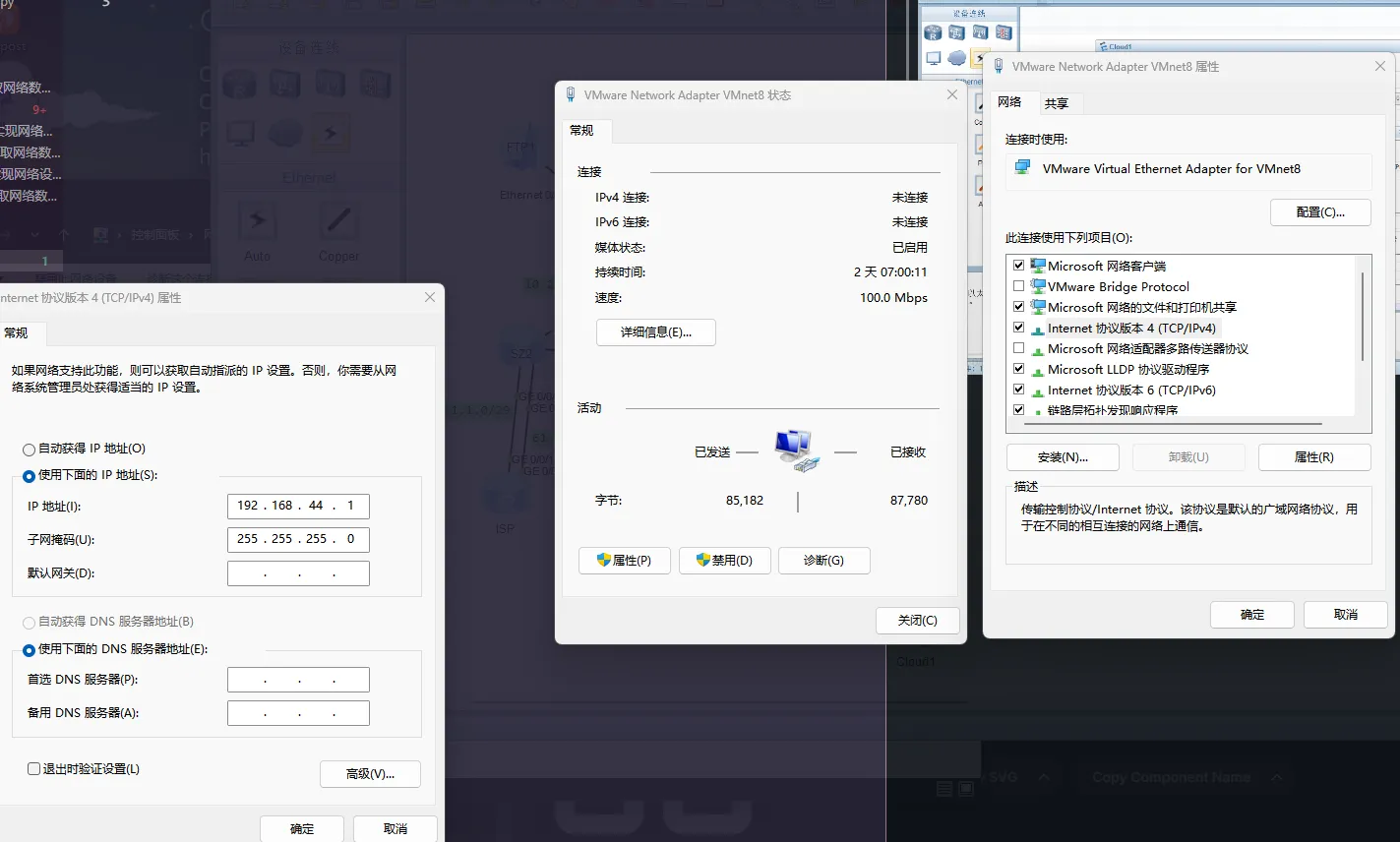1400x842 pixels.
Task: Toggle Microsoft 网络的文件和打印机共享 checkbox
Action: pyautogui.click(x=1018, y=307)
